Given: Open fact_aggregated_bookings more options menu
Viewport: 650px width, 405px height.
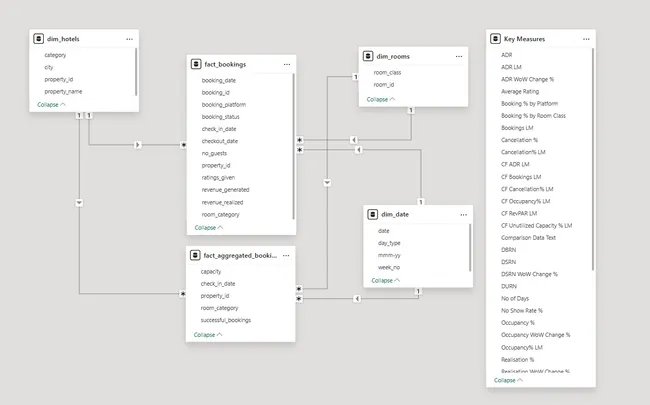Looking at the screenshot, I should point(286,255).
